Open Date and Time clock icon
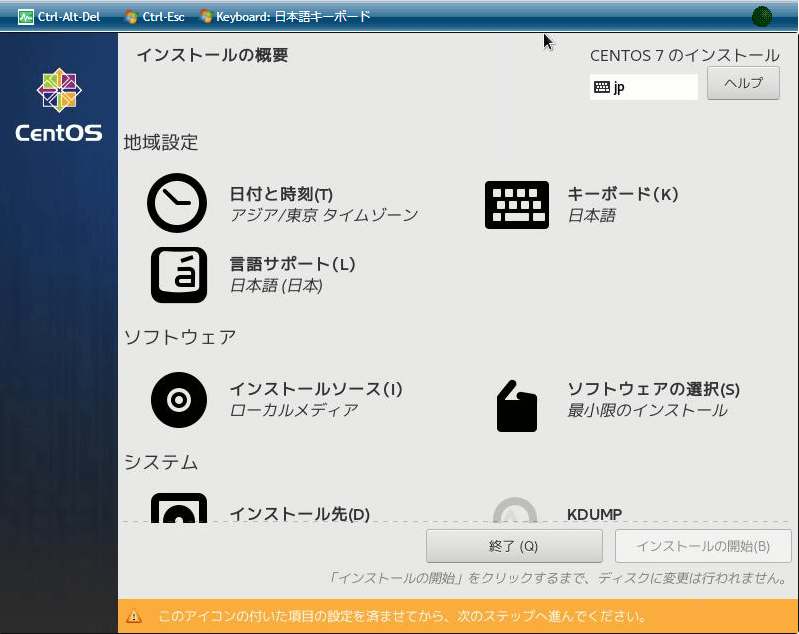 coord(177,203)
